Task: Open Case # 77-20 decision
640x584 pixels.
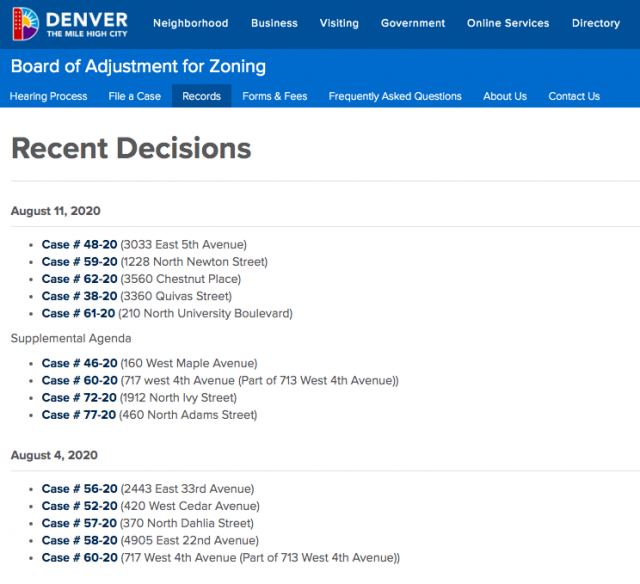Action: (79, 415)
